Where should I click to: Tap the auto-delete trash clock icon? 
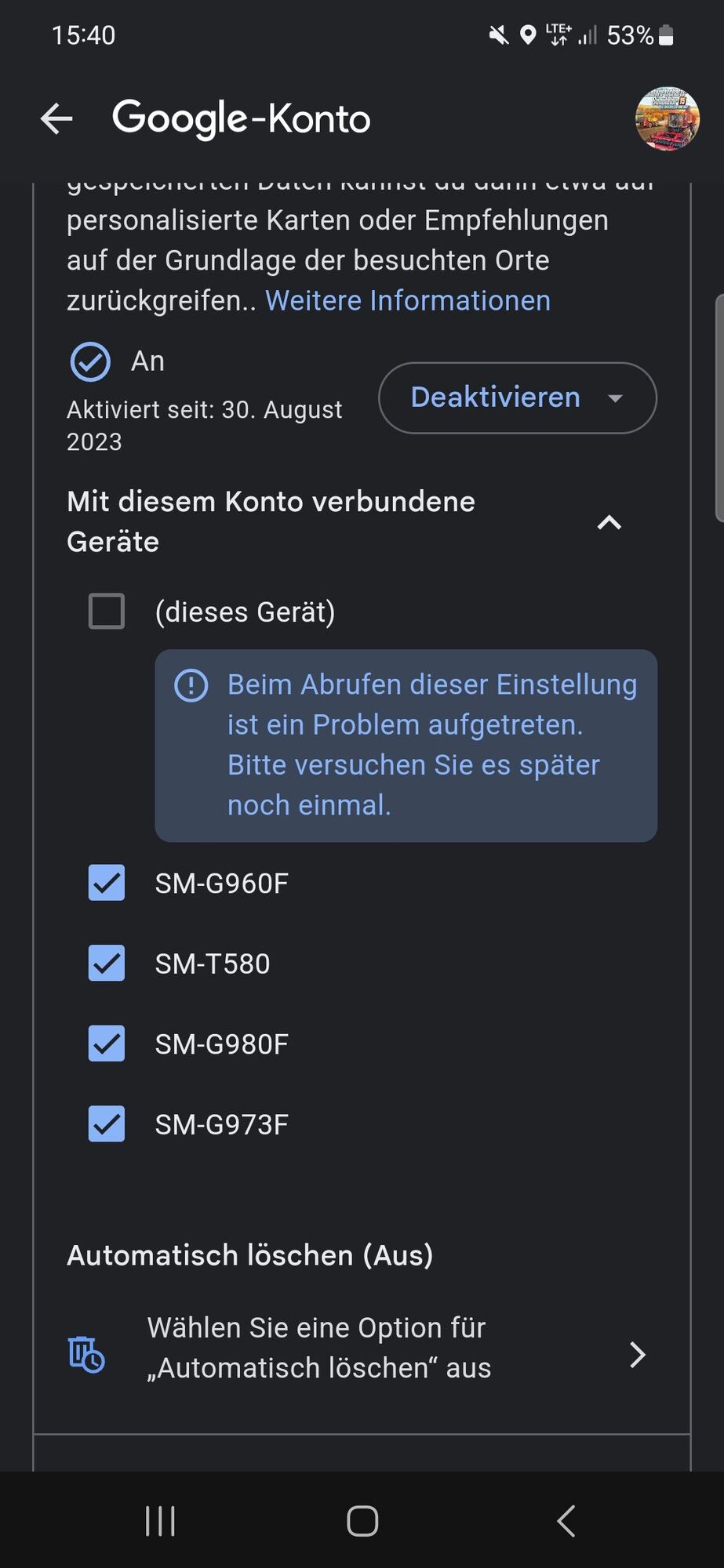click(86, 1354)
